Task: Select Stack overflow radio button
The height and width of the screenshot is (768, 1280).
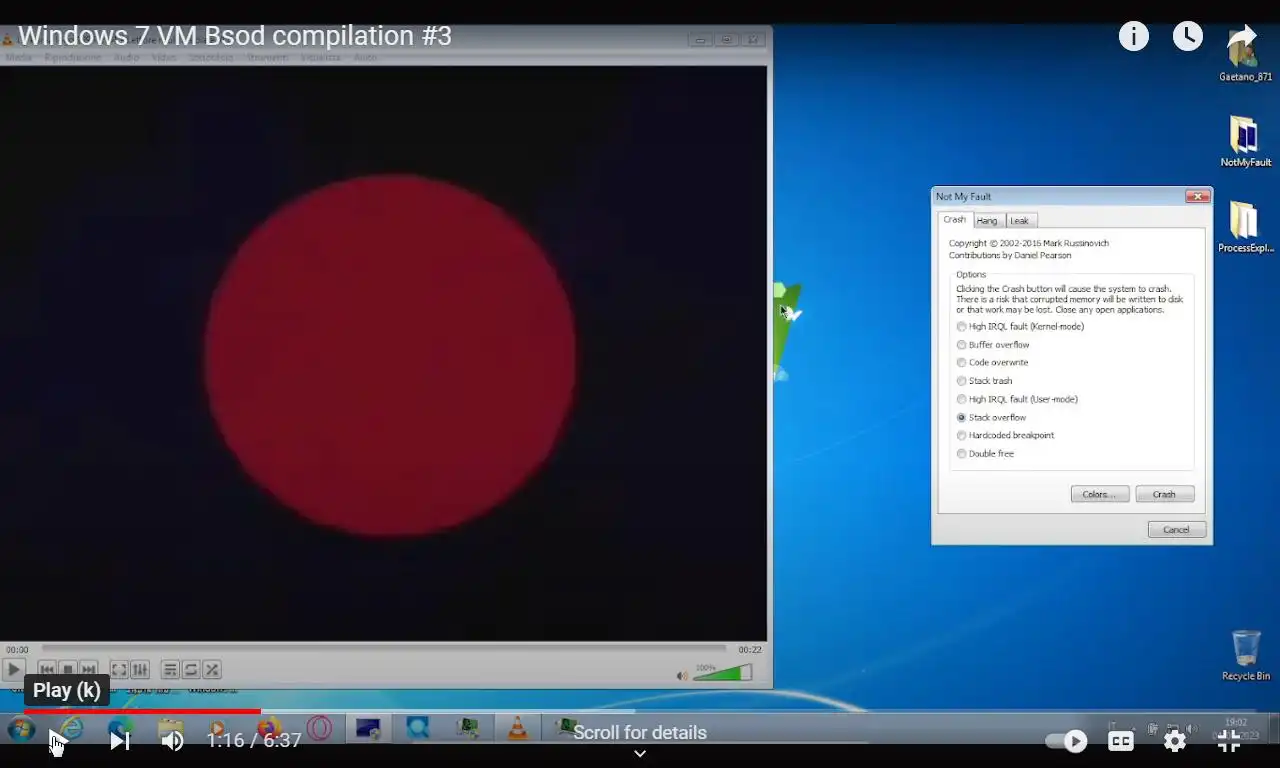Action: [962, 418]
